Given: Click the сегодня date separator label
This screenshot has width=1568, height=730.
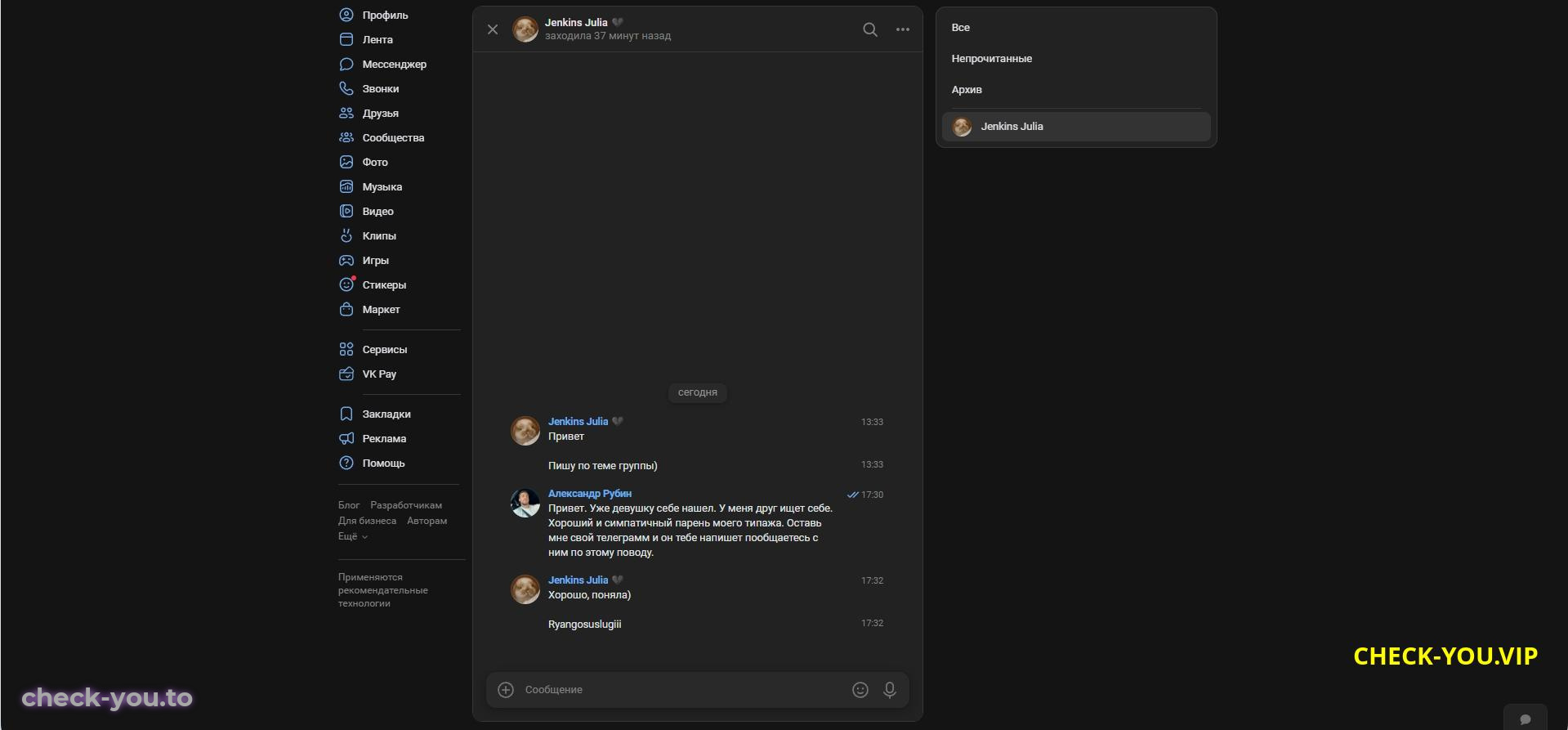Looking at the screenshot, I should pyautogui.click(x=698, y=393).
